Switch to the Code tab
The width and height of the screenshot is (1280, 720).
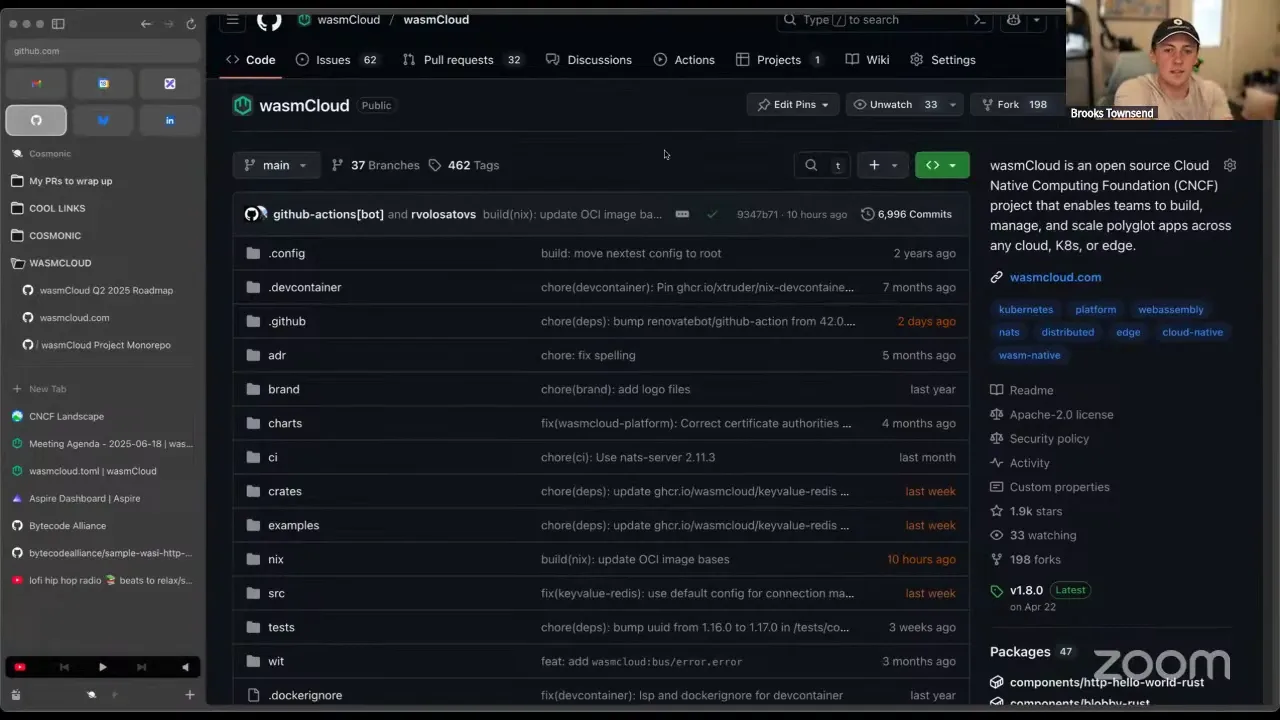click(x=251, y=60)
